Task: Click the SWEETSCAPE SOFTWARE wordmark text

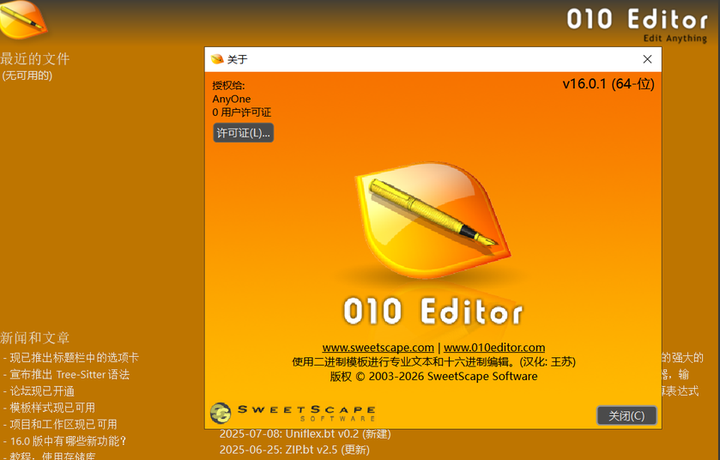Action: pyautogui.click(x=306, y=413)
